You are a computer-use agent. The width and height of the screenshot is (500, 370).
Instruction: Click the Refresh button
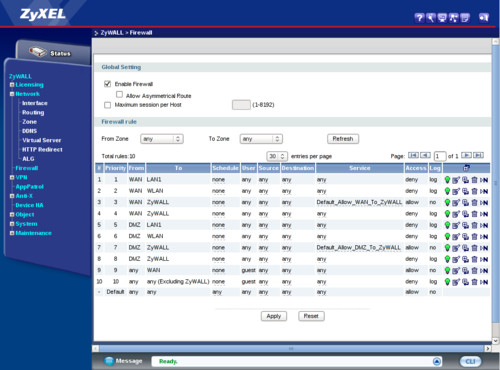pos(343,139)
